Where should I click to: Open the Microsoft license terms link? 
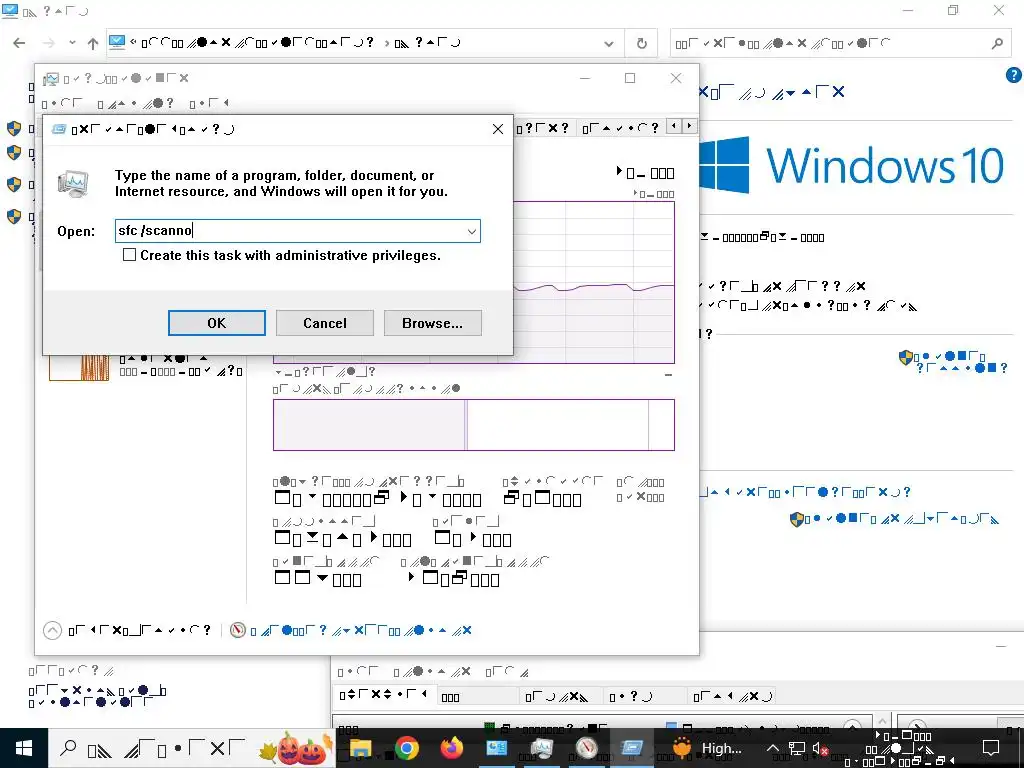[805, 492]
